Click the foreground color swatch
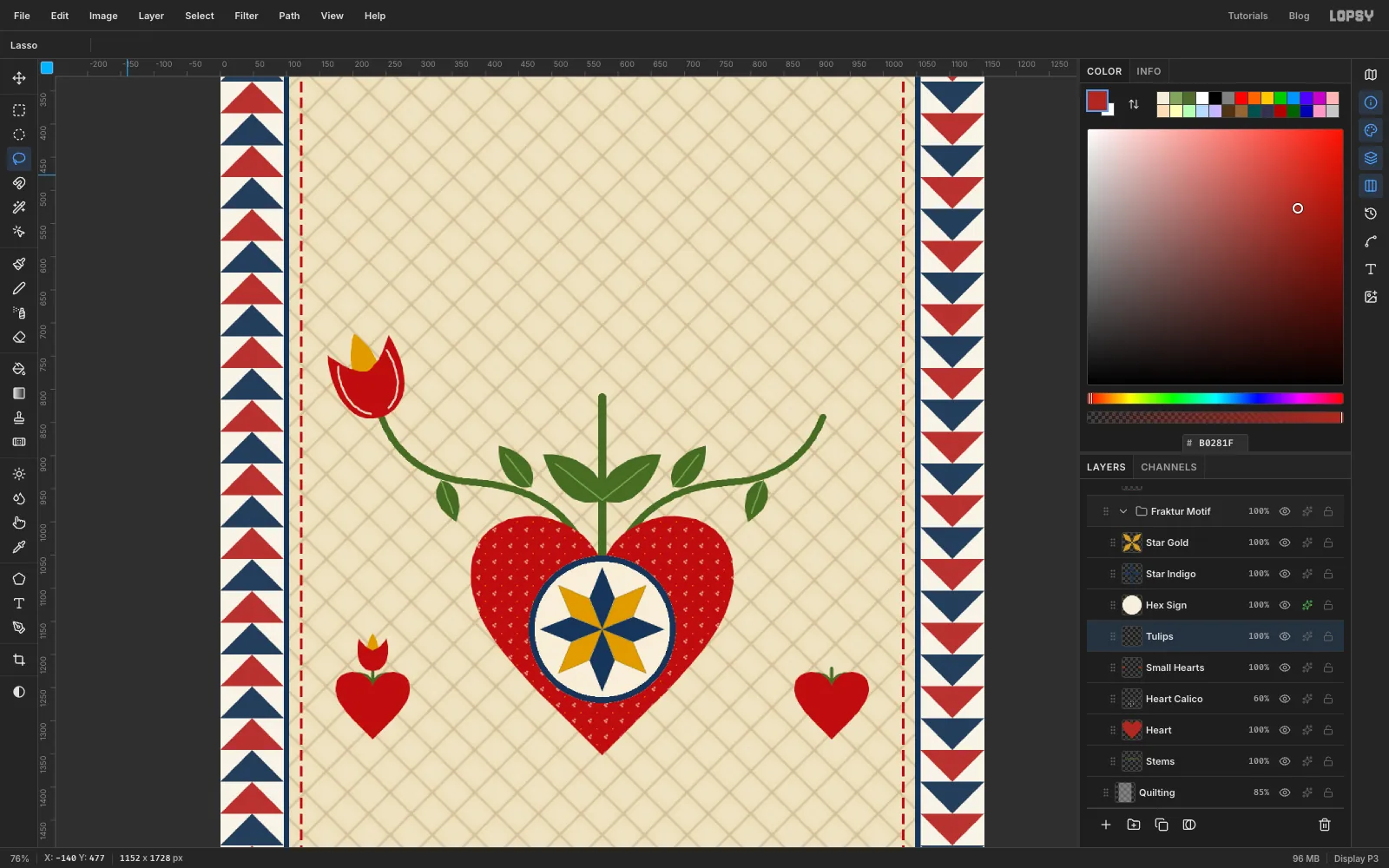 pos(1097,101)
